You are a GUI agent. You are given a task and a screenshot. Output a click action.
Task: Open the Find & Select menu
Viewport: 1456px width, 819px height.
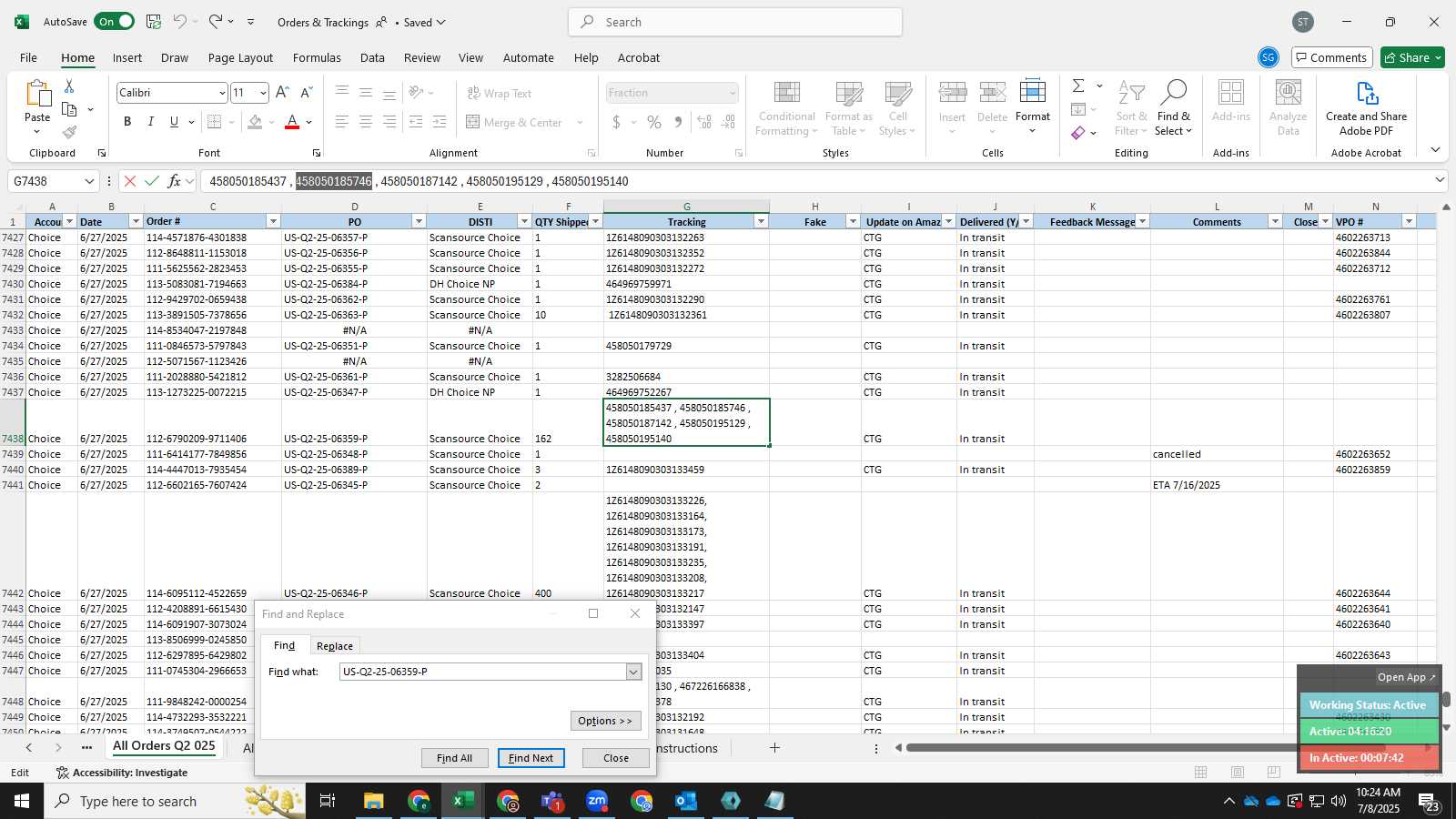point(1174,107)
